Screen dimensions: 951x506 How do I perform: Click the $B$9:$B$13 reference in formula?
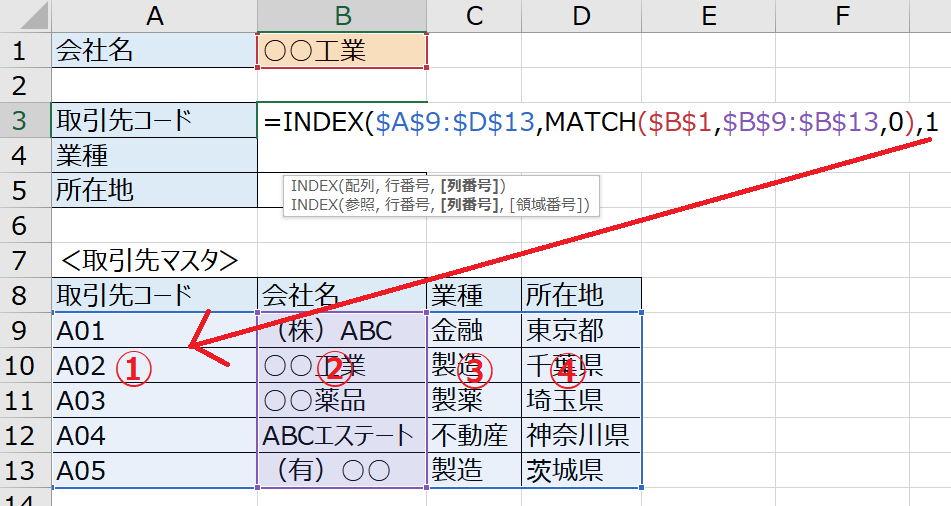click(x=800, y=122)
